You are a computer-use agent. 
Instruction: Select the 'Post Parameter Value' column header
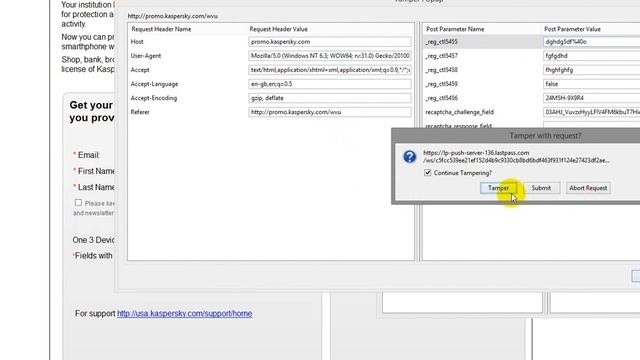click(x=572, y=29)
